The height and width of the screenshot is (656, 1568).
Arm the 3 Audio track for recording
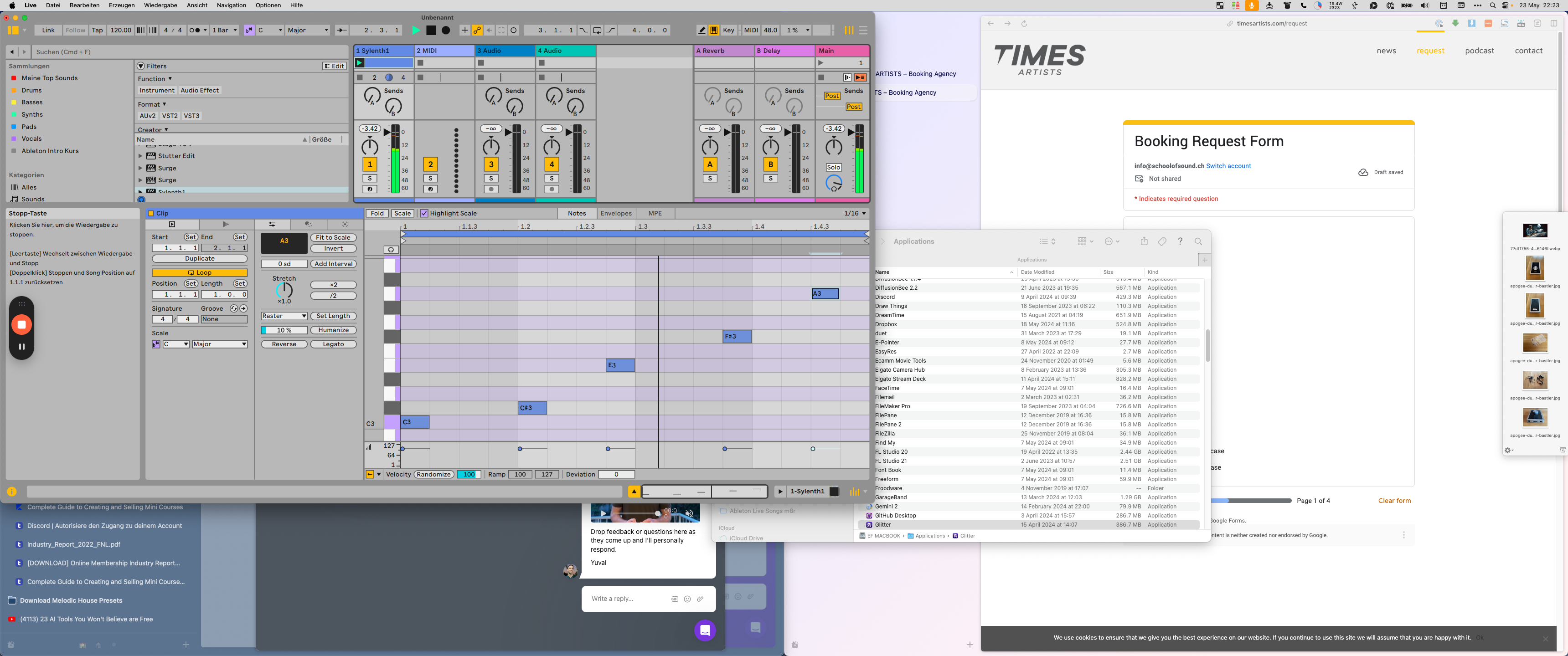pos(490,189)
